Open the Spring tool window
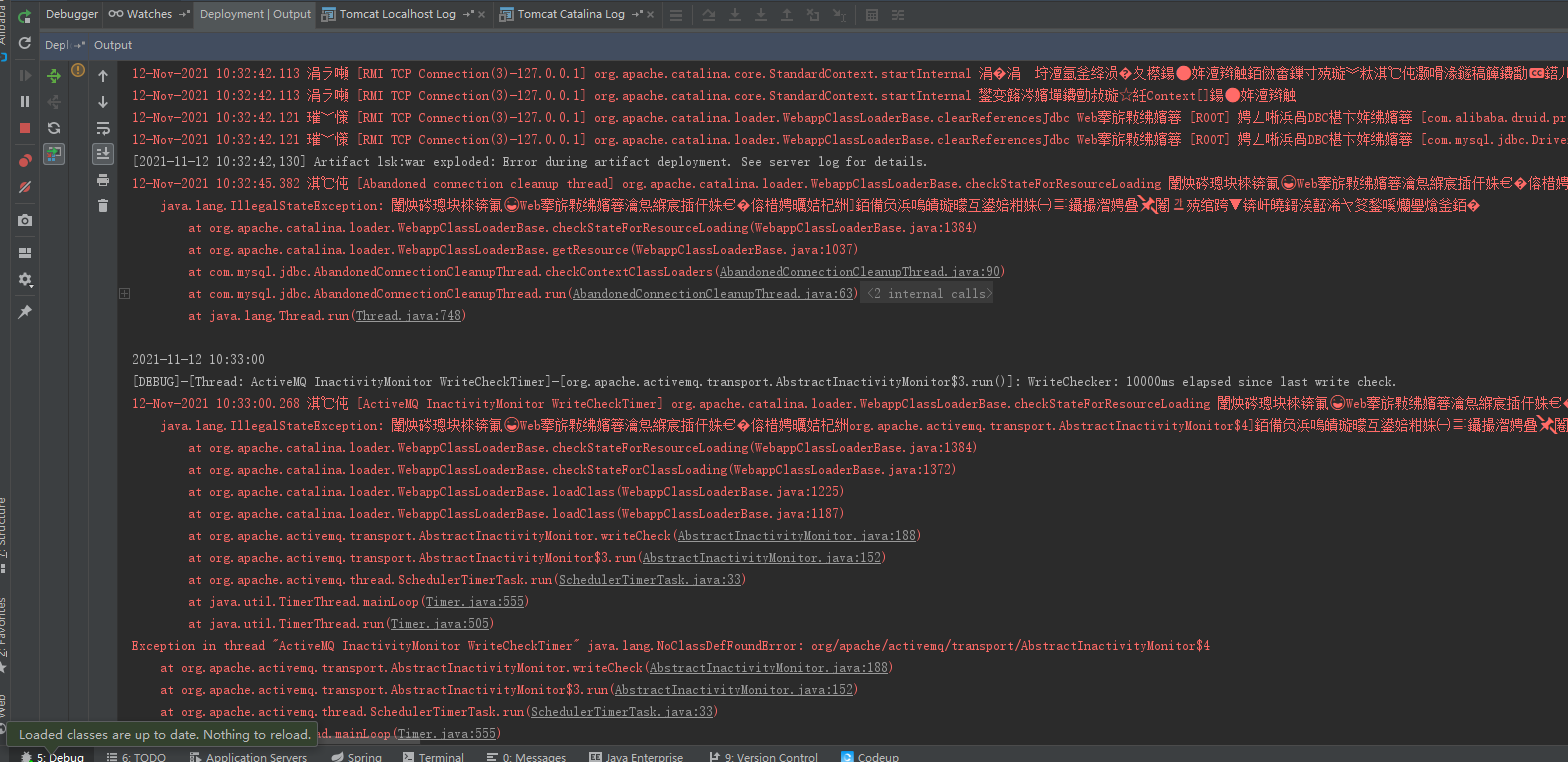1568x762 pixels. (356, 757)
